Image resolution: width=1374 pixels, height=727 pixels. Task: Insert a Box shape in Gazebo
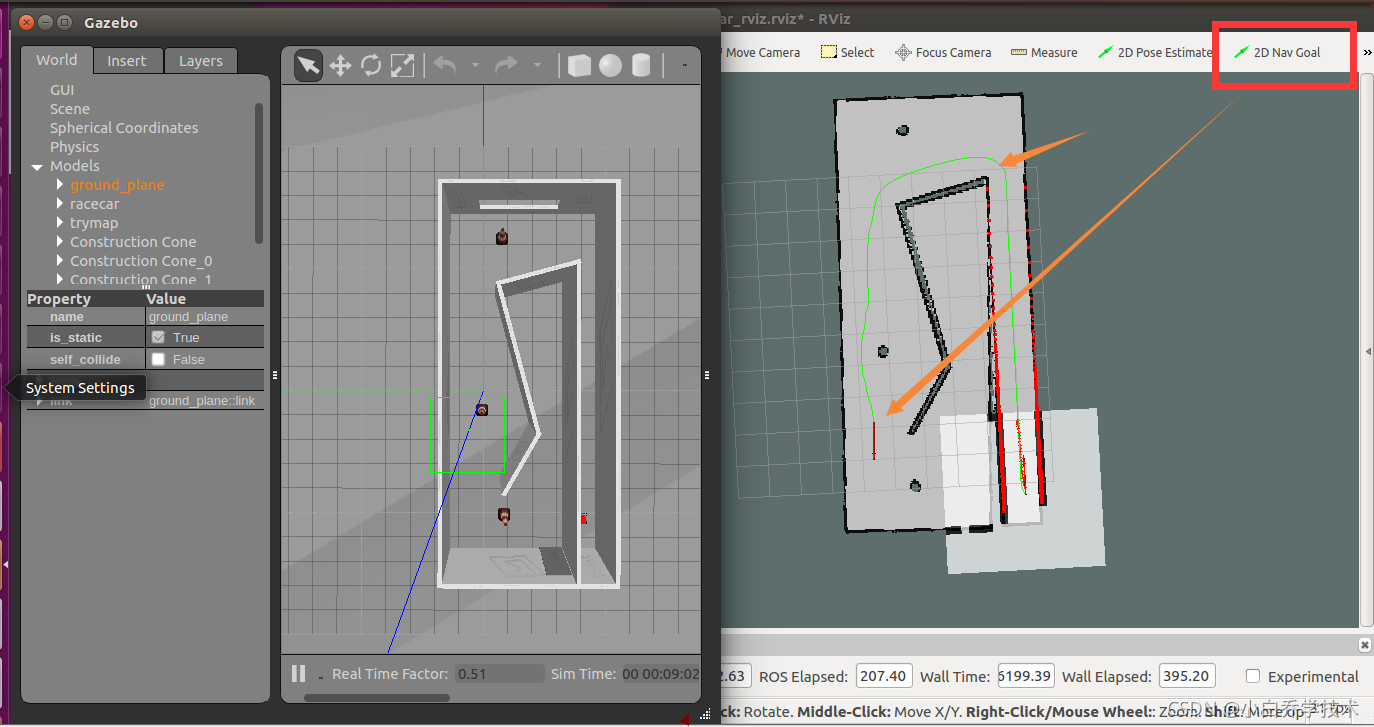[x=579, y=66]
